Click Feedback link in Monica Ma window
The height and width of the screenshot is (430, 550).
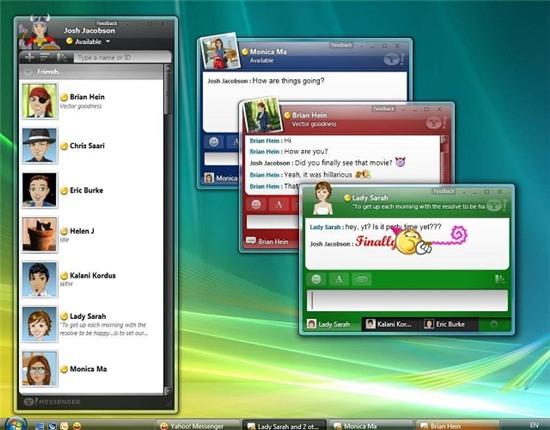tap(341, 45)
